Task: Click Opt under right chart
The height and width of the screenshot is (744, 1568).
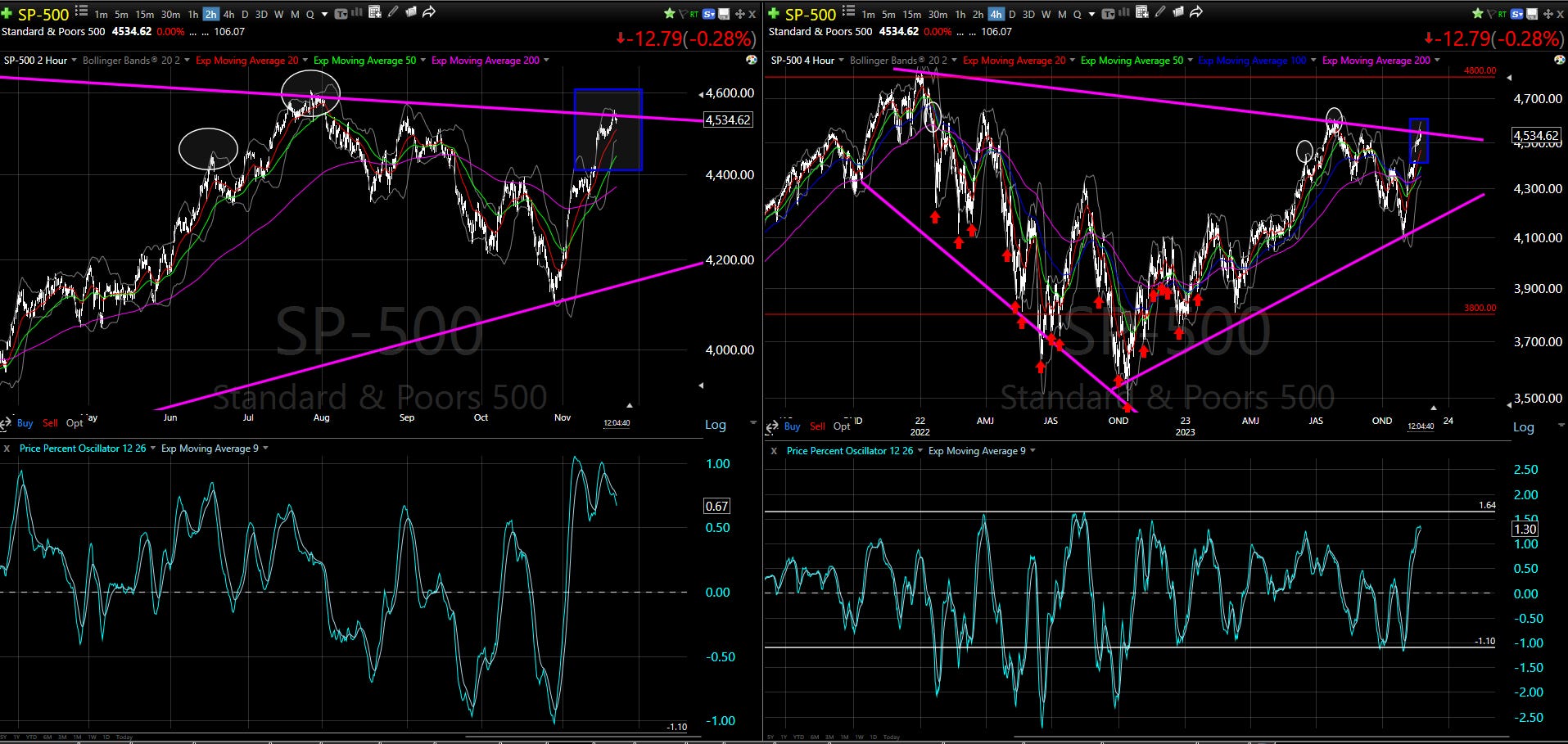Action: 842,426
